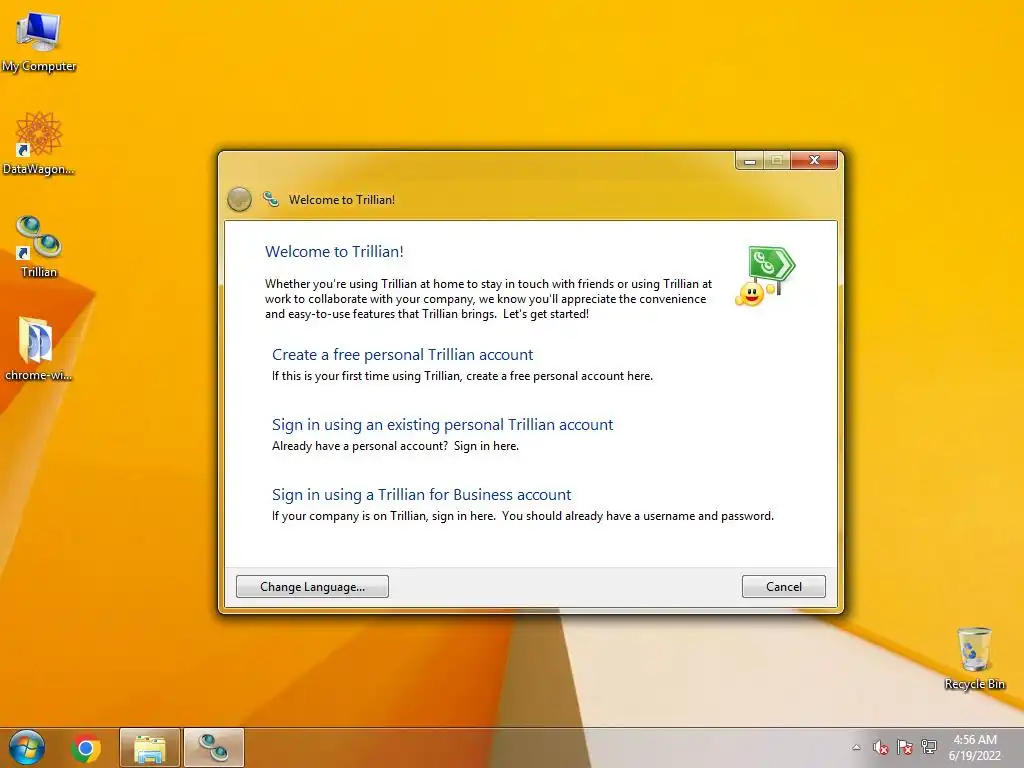The height and width of the screenshot is (768, 1024).
Task: Click the Trillian signpost smiley graphic
Action: tap(765, 276)
